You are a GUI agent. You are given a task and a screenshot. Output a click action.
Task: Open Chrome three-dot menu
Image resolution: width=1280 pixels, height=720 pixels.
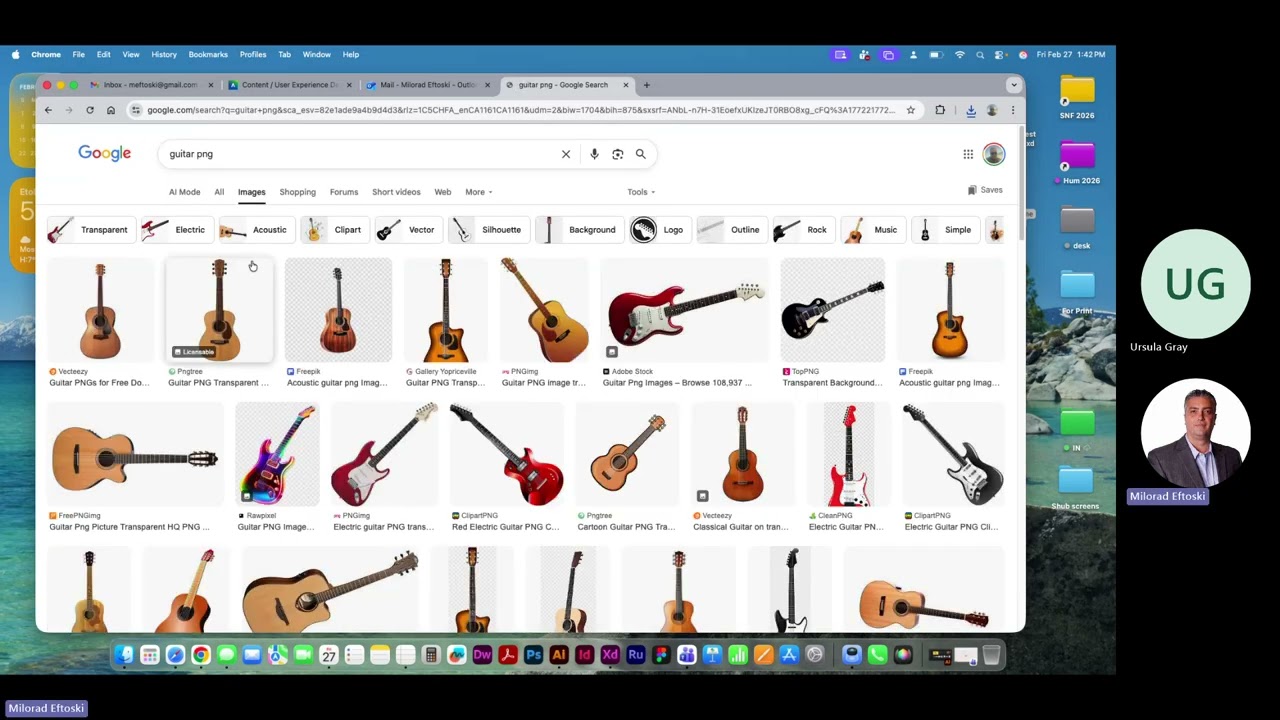point(1013,110)
